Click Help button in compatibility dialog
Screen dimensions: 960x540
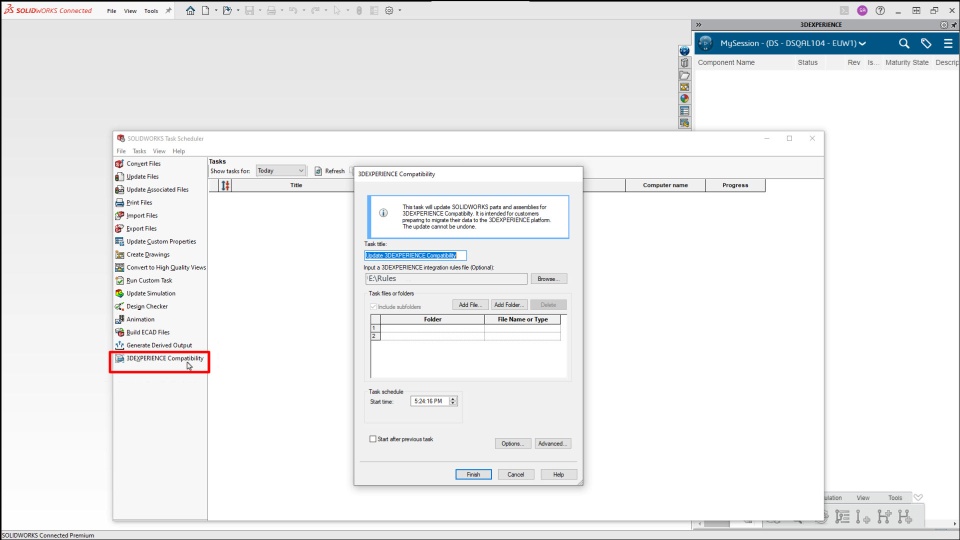pyautogui.click(x=558, y=474)
